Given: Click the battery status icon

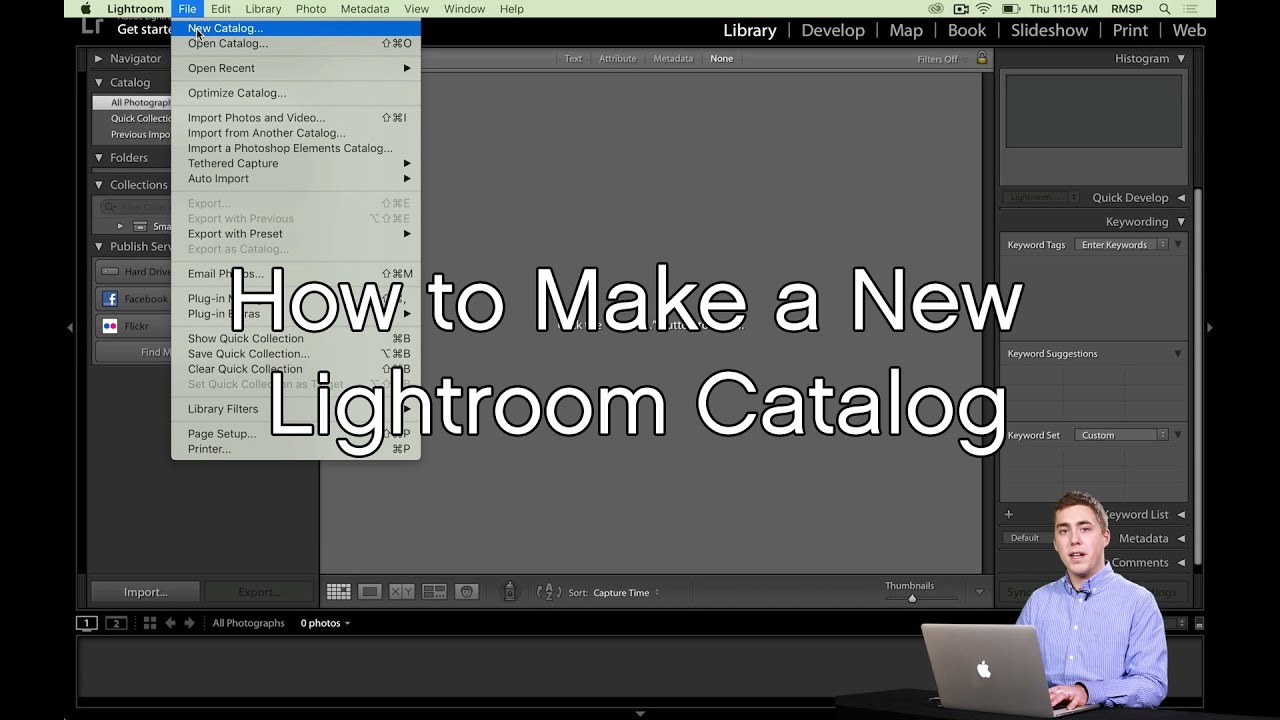Looking at the screenshot, I should (1011, 9).
